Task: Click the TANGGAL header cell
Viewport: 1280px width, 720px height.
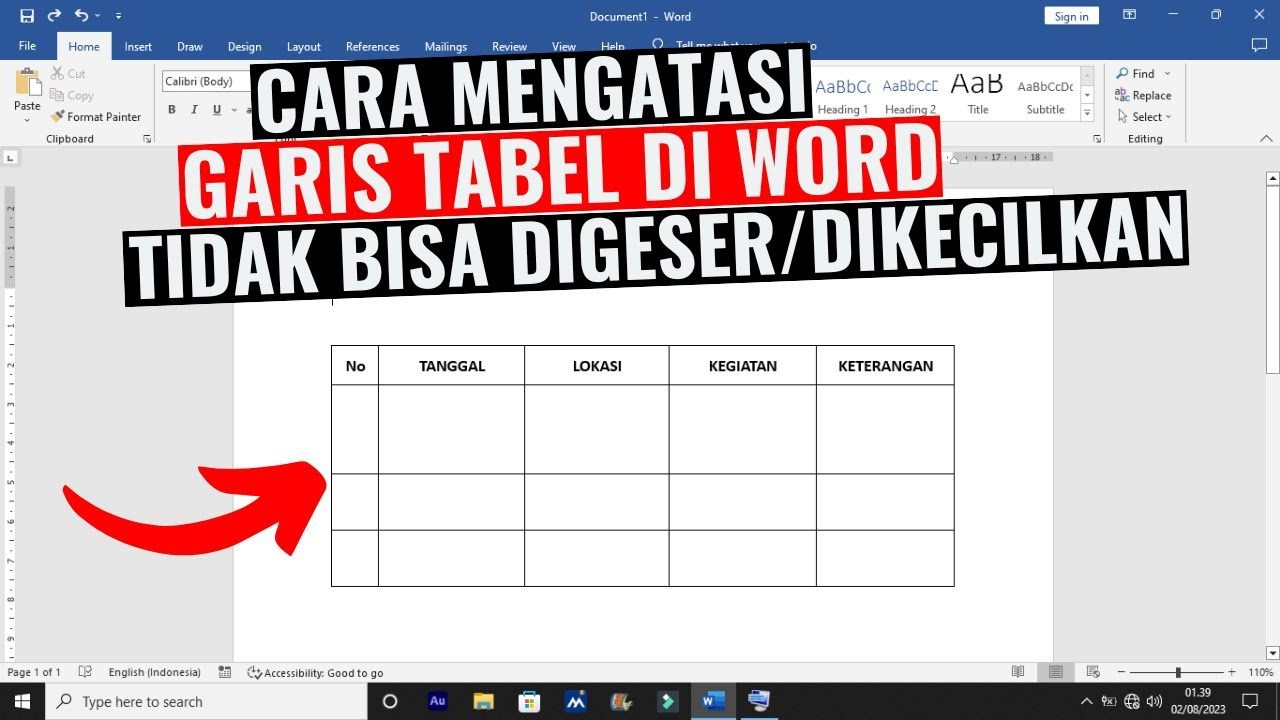Action: [x=452, y=366]
